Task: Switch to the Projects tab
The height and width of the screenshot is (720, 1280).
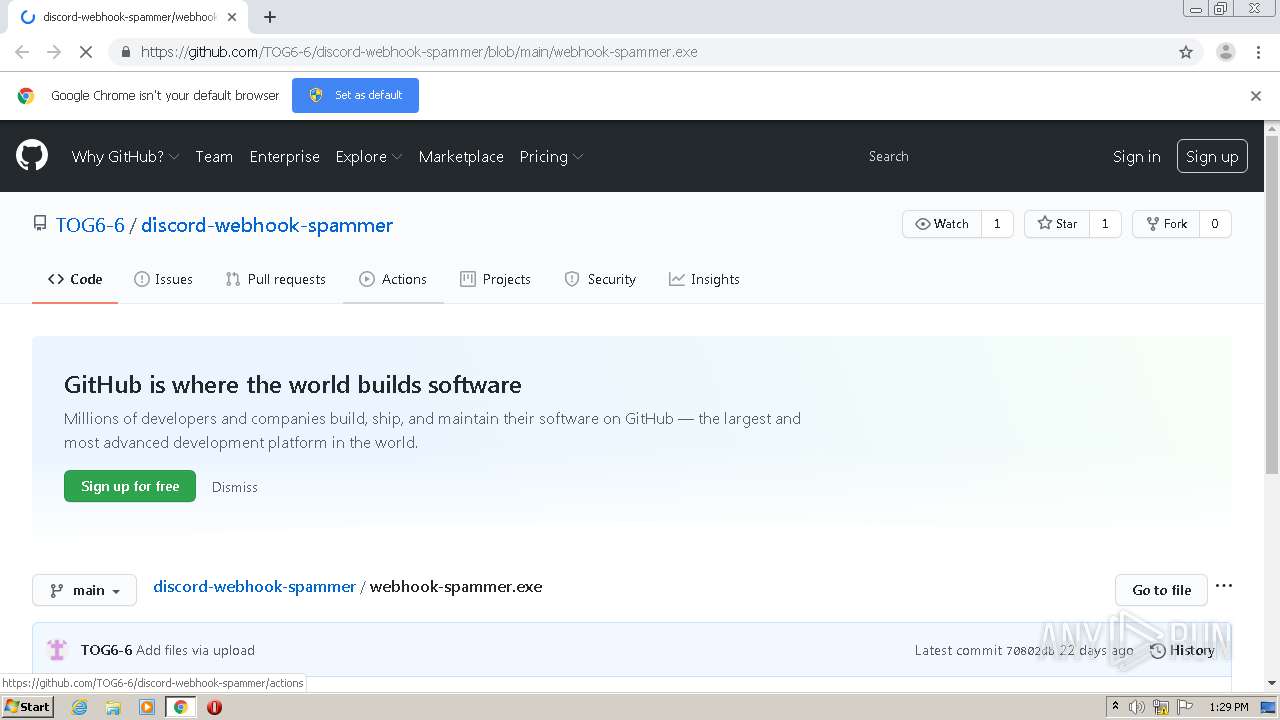Action: 495,279
